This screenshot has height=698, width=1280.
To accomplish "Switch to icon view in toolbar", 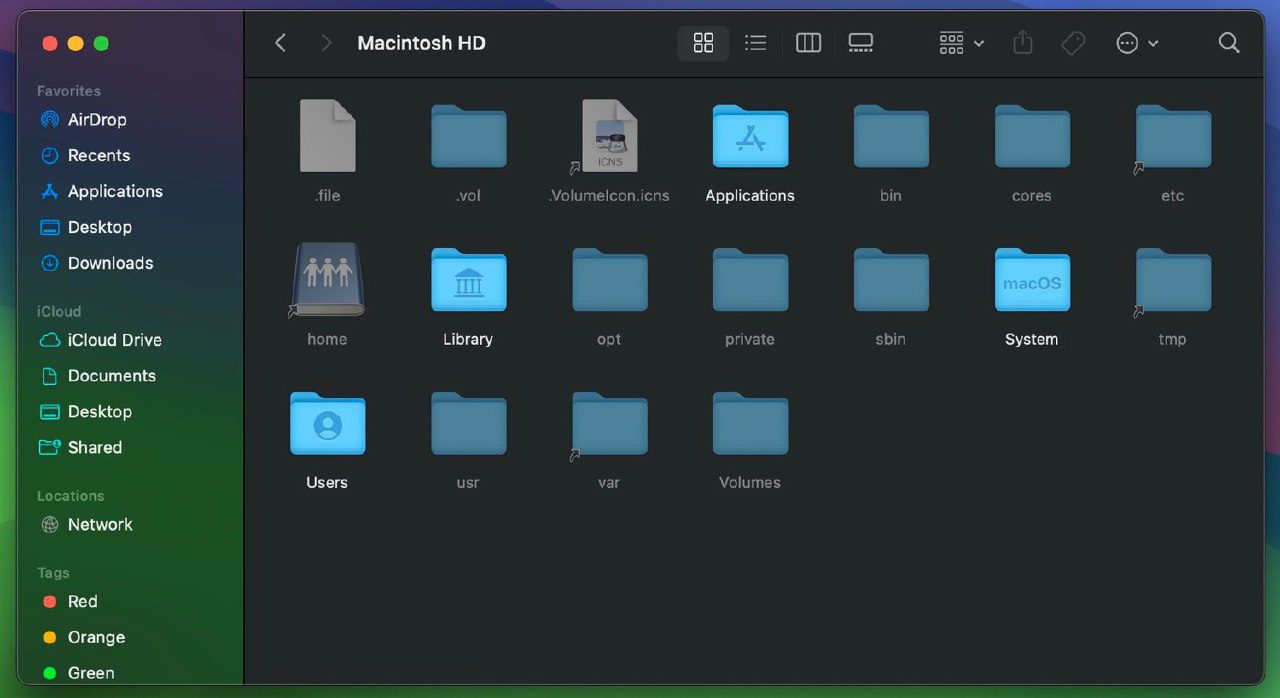I will click(703, 43).
